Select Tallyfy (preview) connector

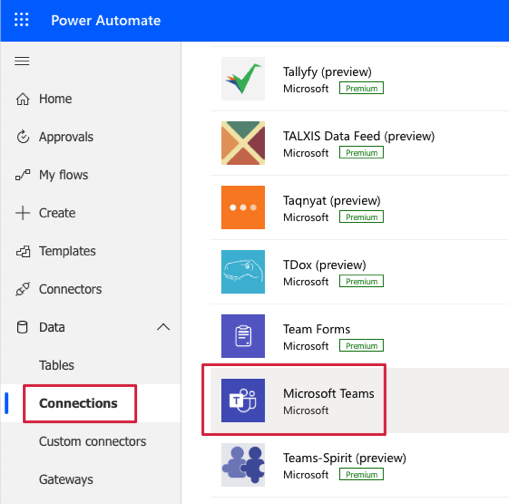[327, 72]
